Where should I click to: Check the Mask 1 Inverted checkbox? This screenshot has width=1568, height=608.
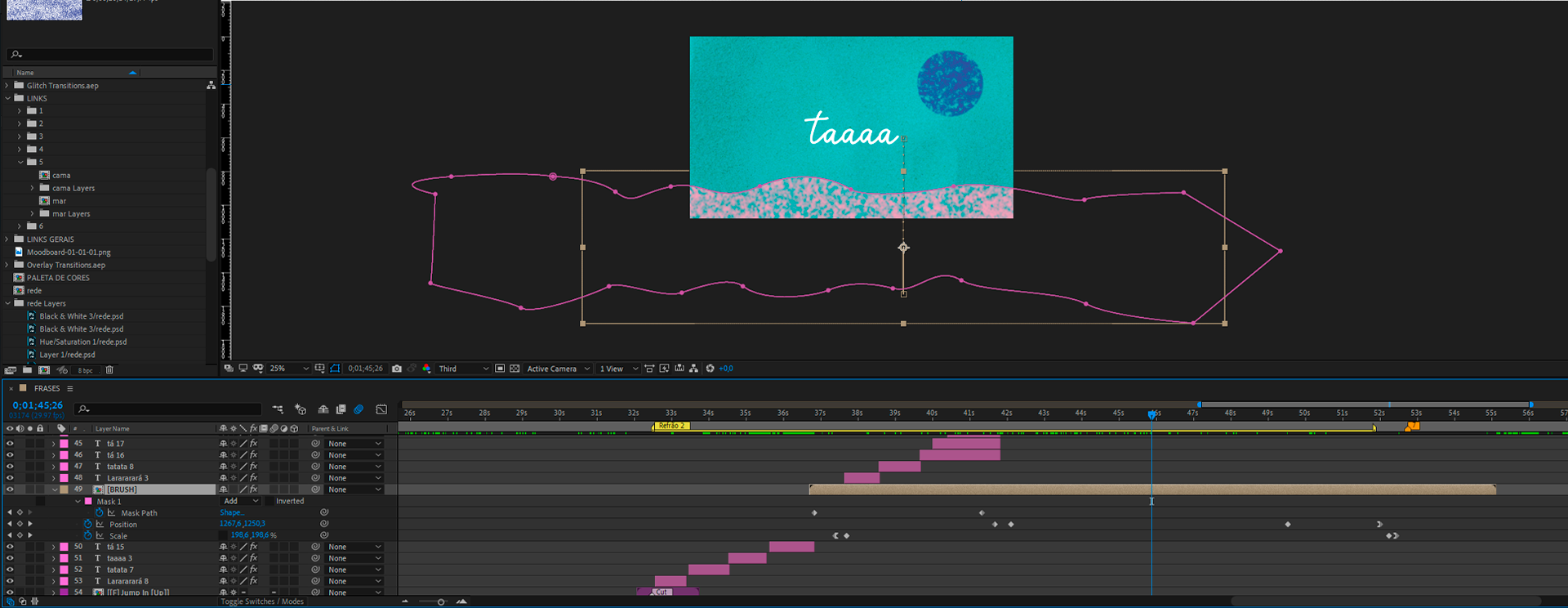[269, 501]
